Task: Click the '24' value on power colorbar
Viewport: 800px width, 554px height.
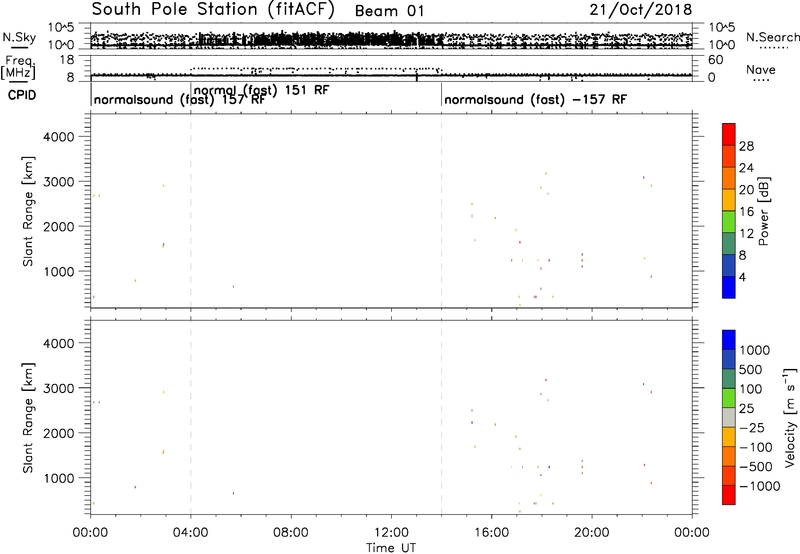Action: 746,168
